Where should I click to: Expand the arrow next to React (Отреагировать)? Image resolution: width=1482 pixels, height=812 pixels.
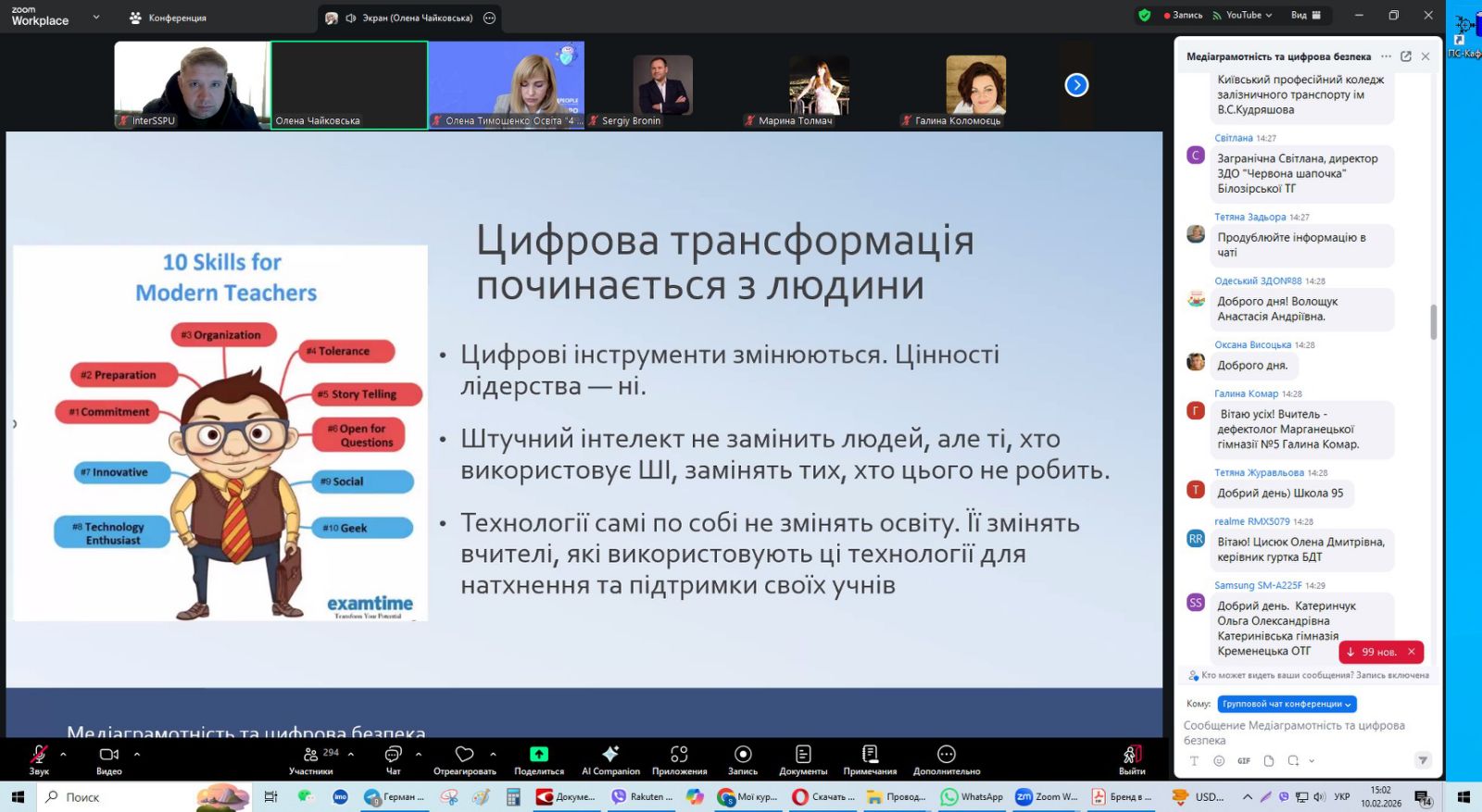click(x=493, y=754)
